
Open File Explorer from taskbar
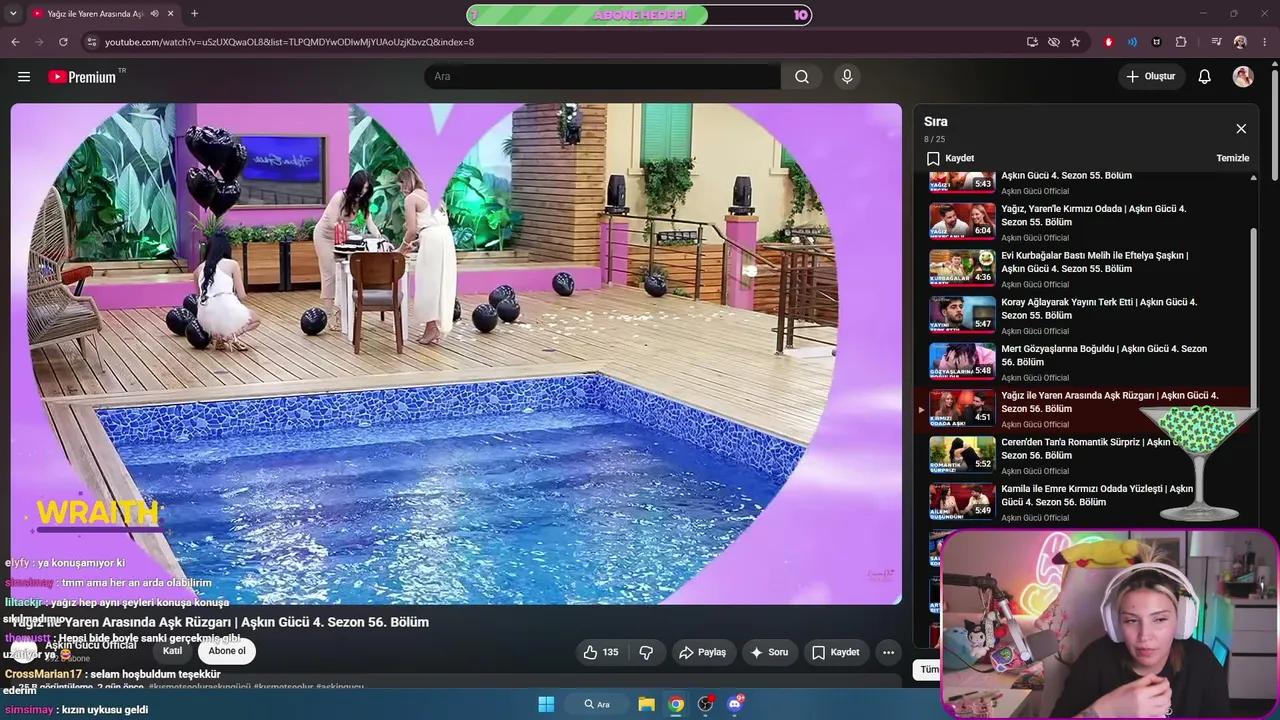tap(646, 704)
